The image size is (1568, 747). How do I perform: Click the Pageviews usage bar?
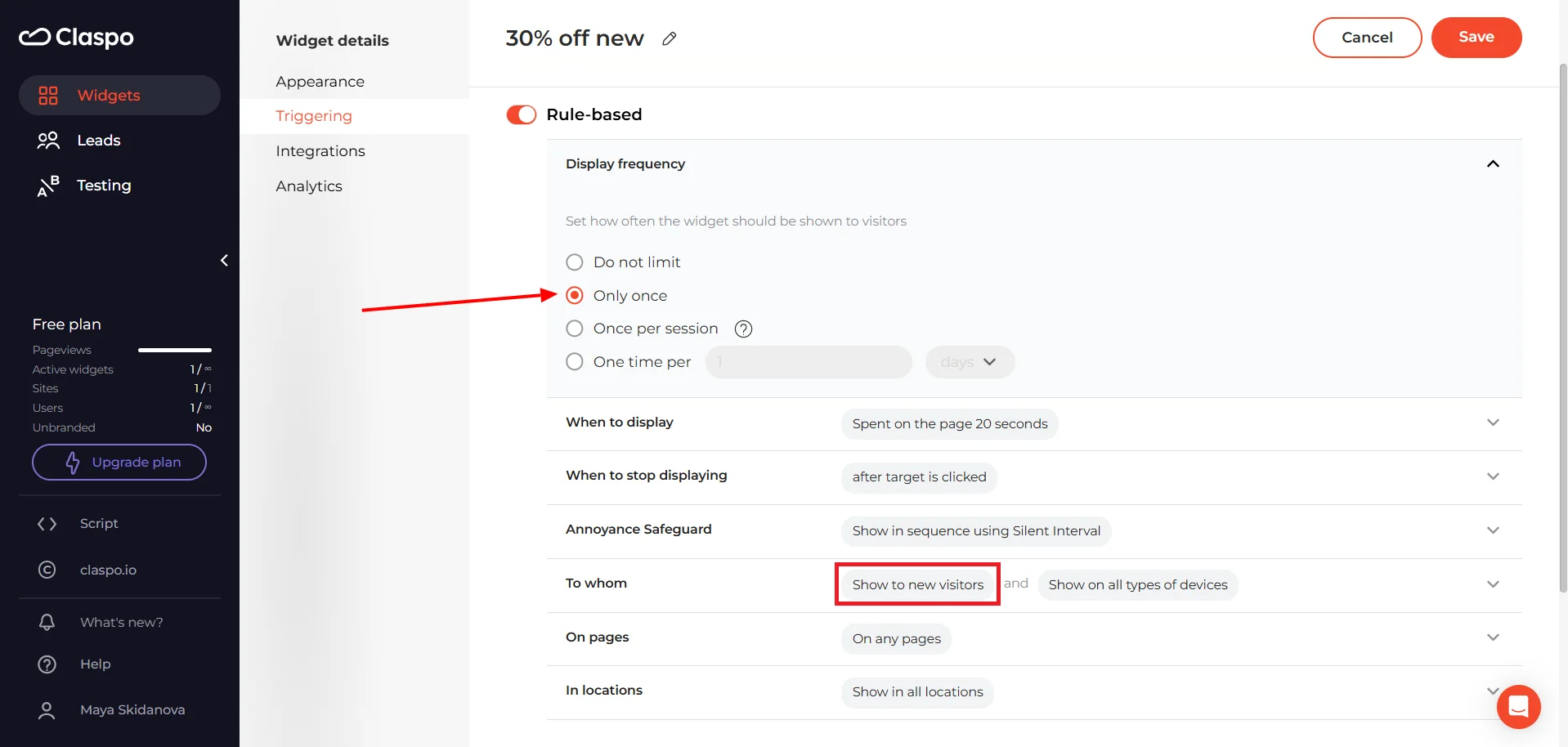point(174,349)
